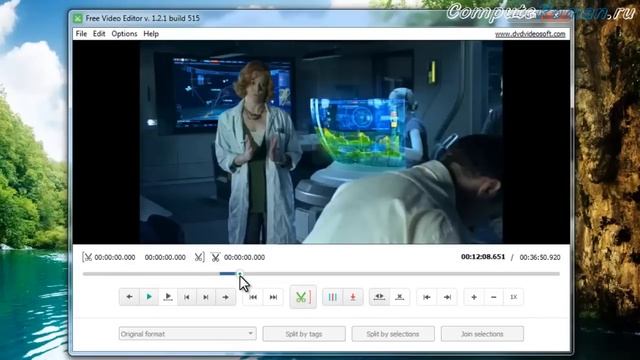Click selection end scissors bracket icon
The height and width of the screenshot is (360, 640).
[x=199, y=257]
